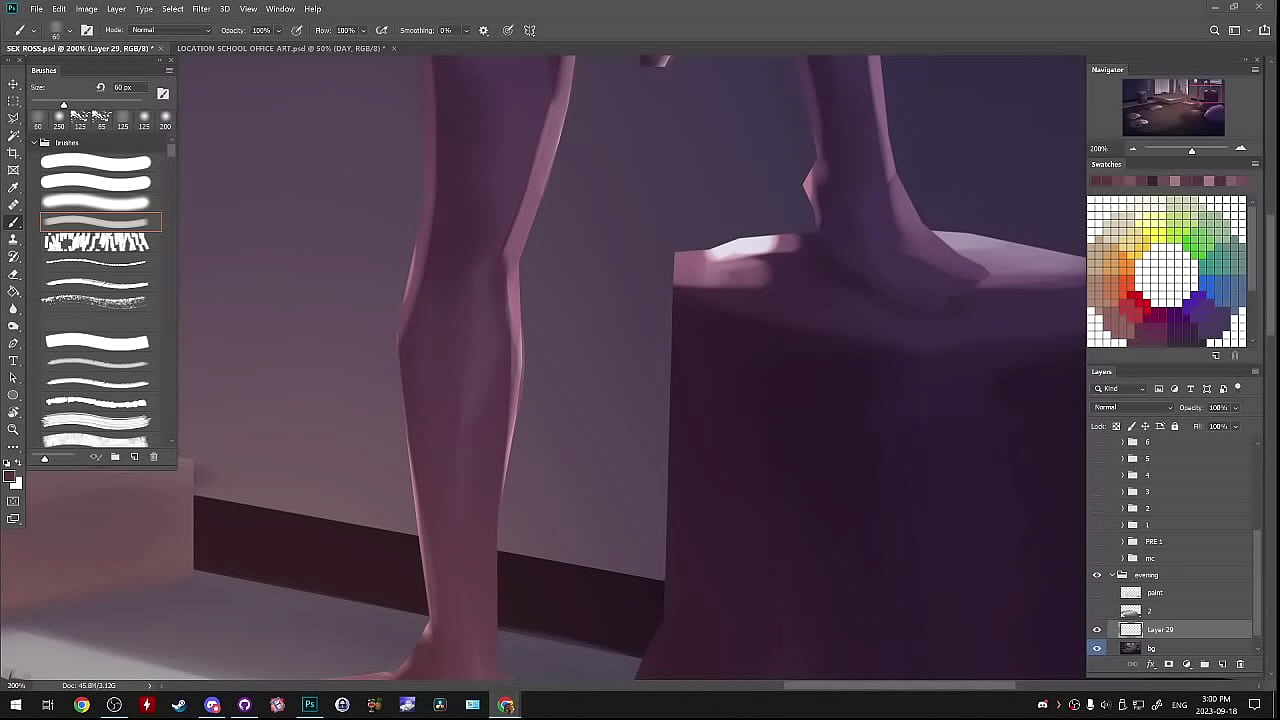
Task: Hide the Layer 29 layer
Action: [1097, 630]
